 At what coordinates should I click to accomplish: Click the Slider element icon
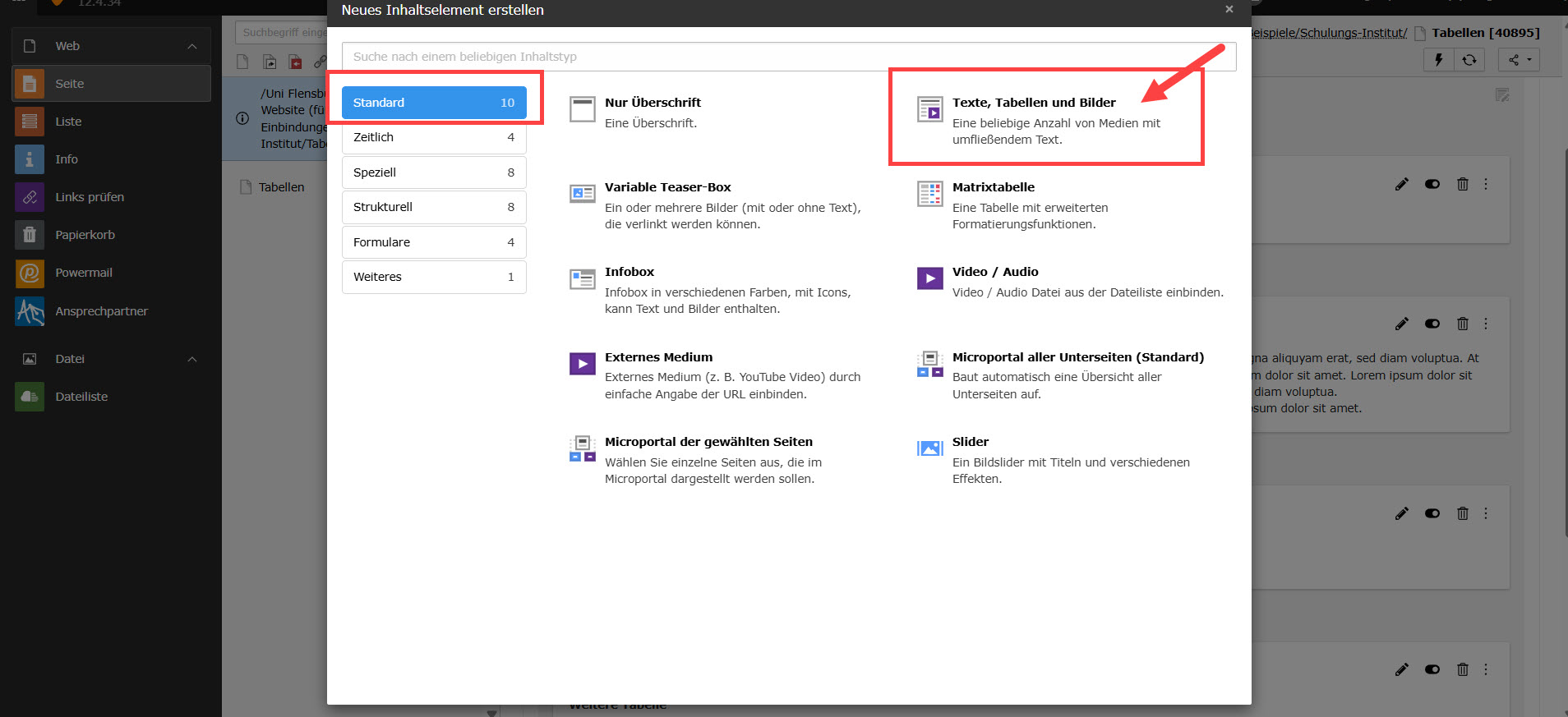pyautogui.click(x=929, y=448)
